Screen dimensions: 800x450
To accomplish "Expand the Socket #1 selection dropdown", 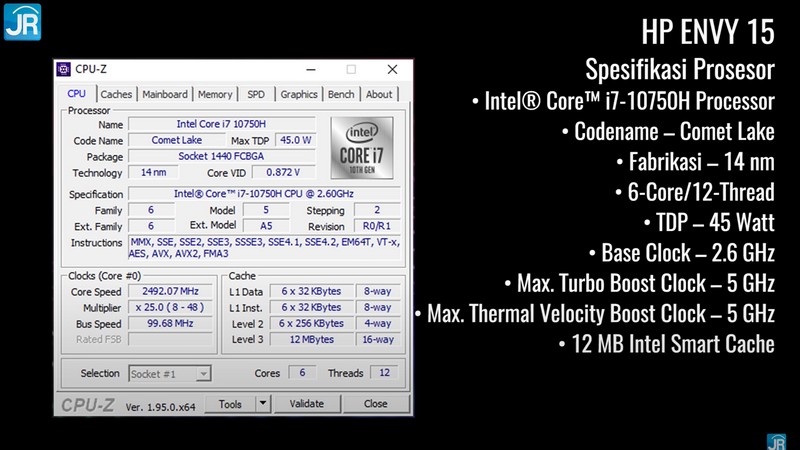I will coord(203,374).
